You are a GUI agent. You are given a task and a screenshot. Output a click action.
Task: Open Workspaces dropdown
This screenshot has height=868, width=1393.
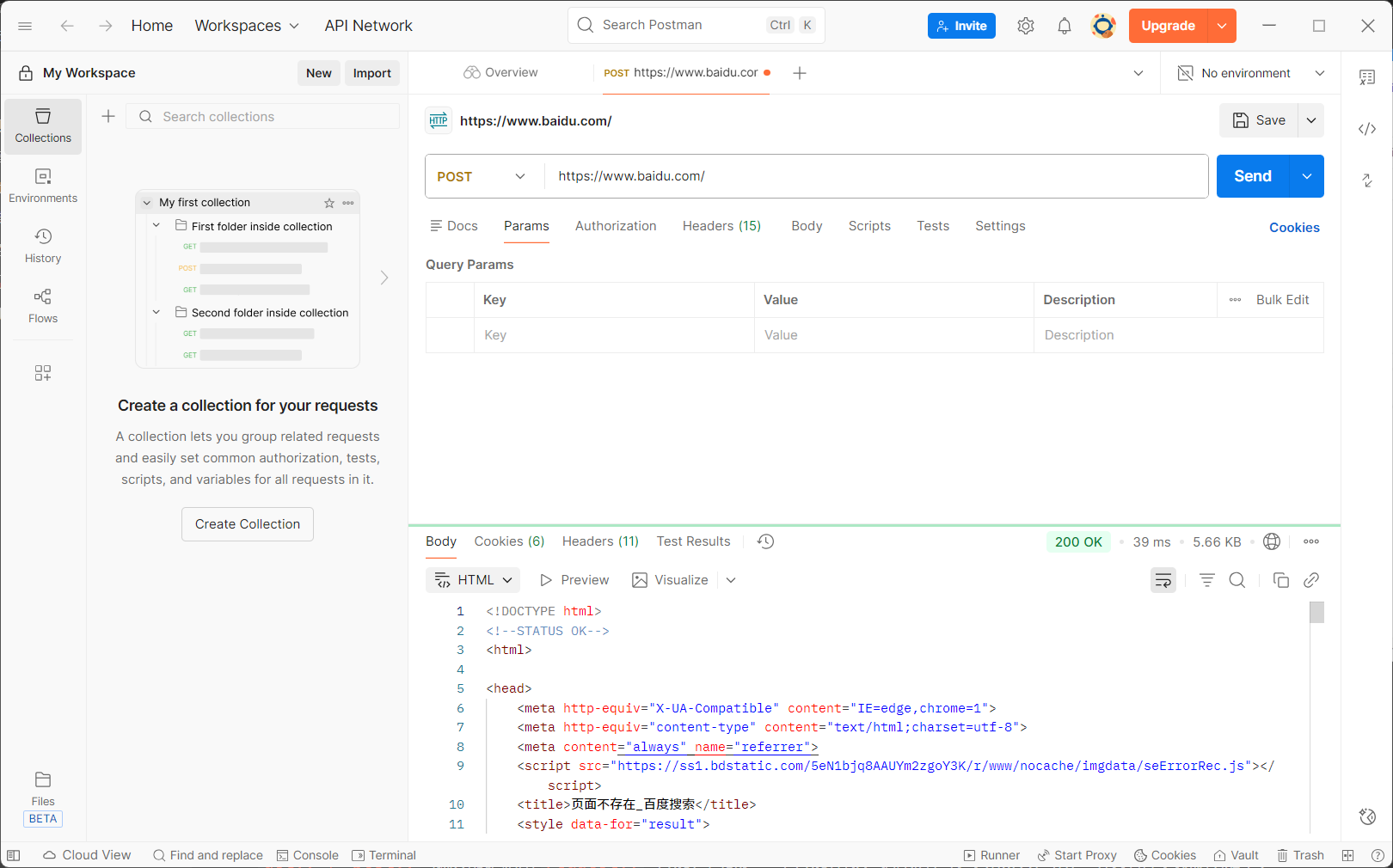[247, 26]
